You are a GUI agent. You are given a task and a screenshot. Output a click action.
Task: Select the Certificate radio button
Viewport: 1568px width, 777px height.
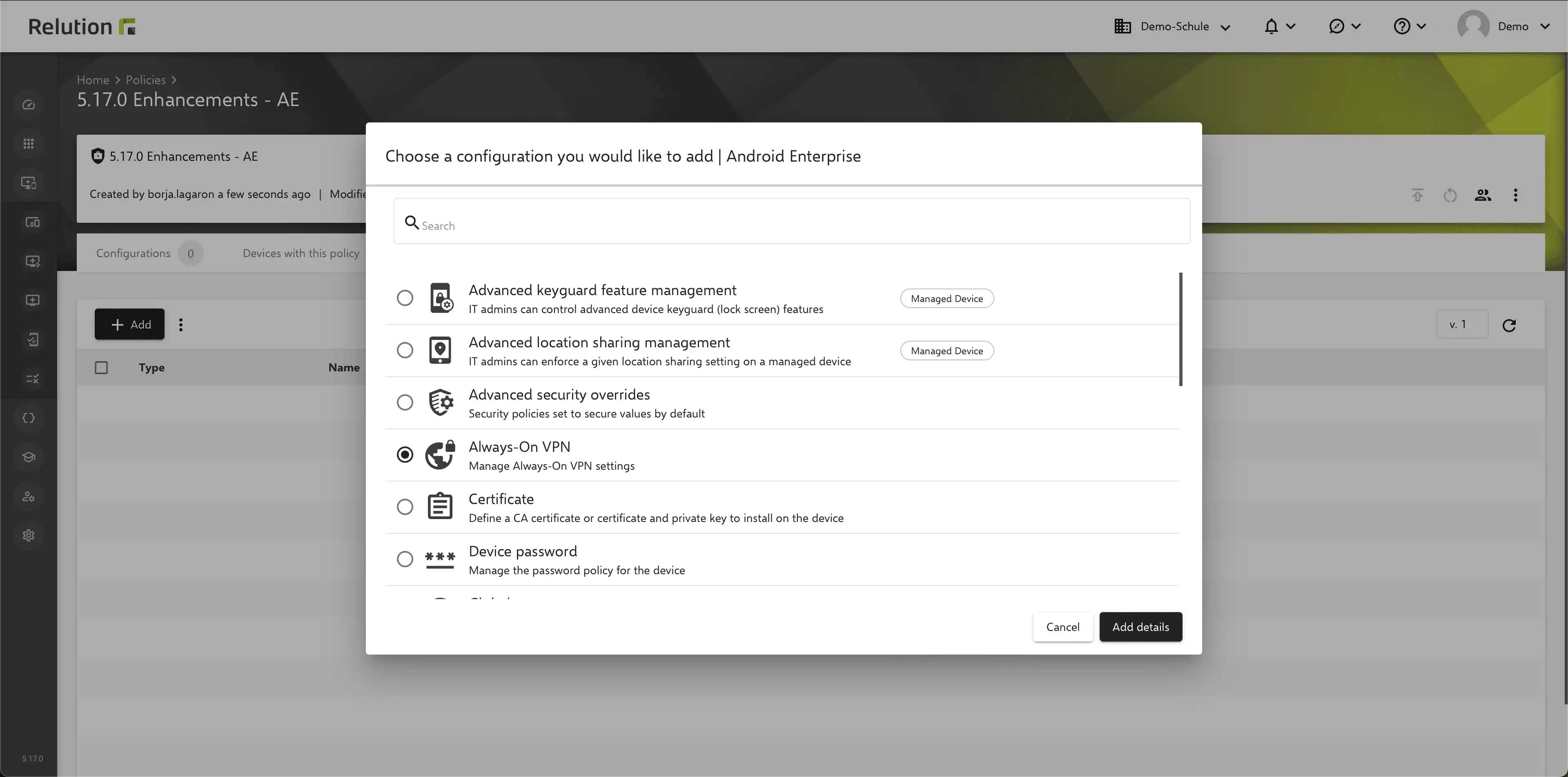[405, 506]
